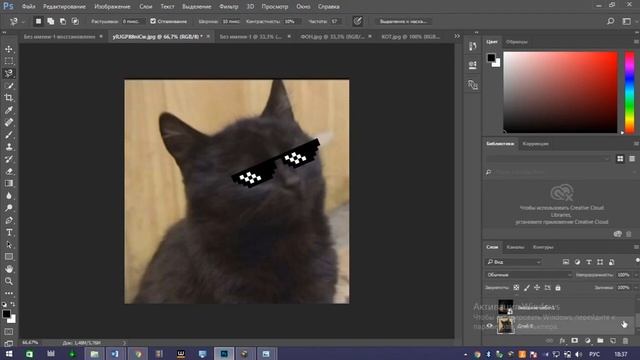
Task: Click the foreground color swatch in toolbox
Action: (x=6, y=314)
